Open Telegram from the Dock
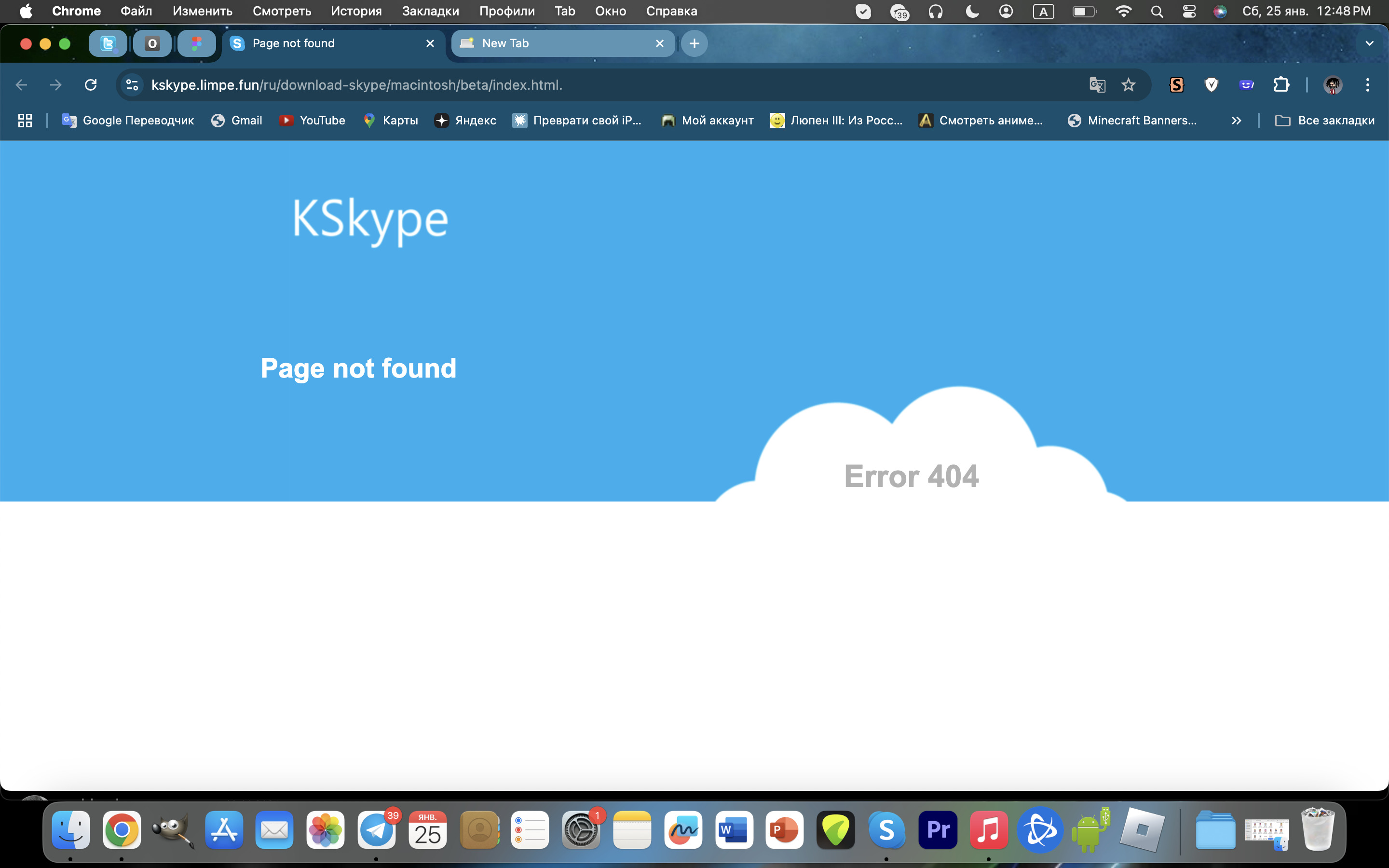 point(376,830)
